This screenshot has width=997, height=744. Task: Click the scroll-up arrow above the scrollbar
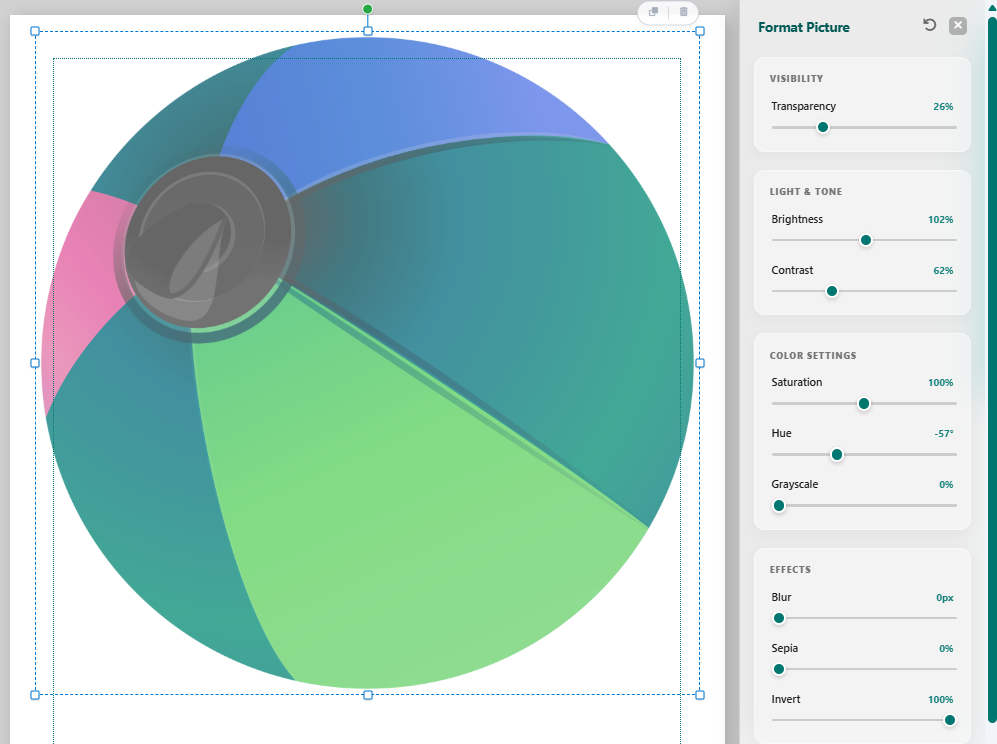[992, 6]
